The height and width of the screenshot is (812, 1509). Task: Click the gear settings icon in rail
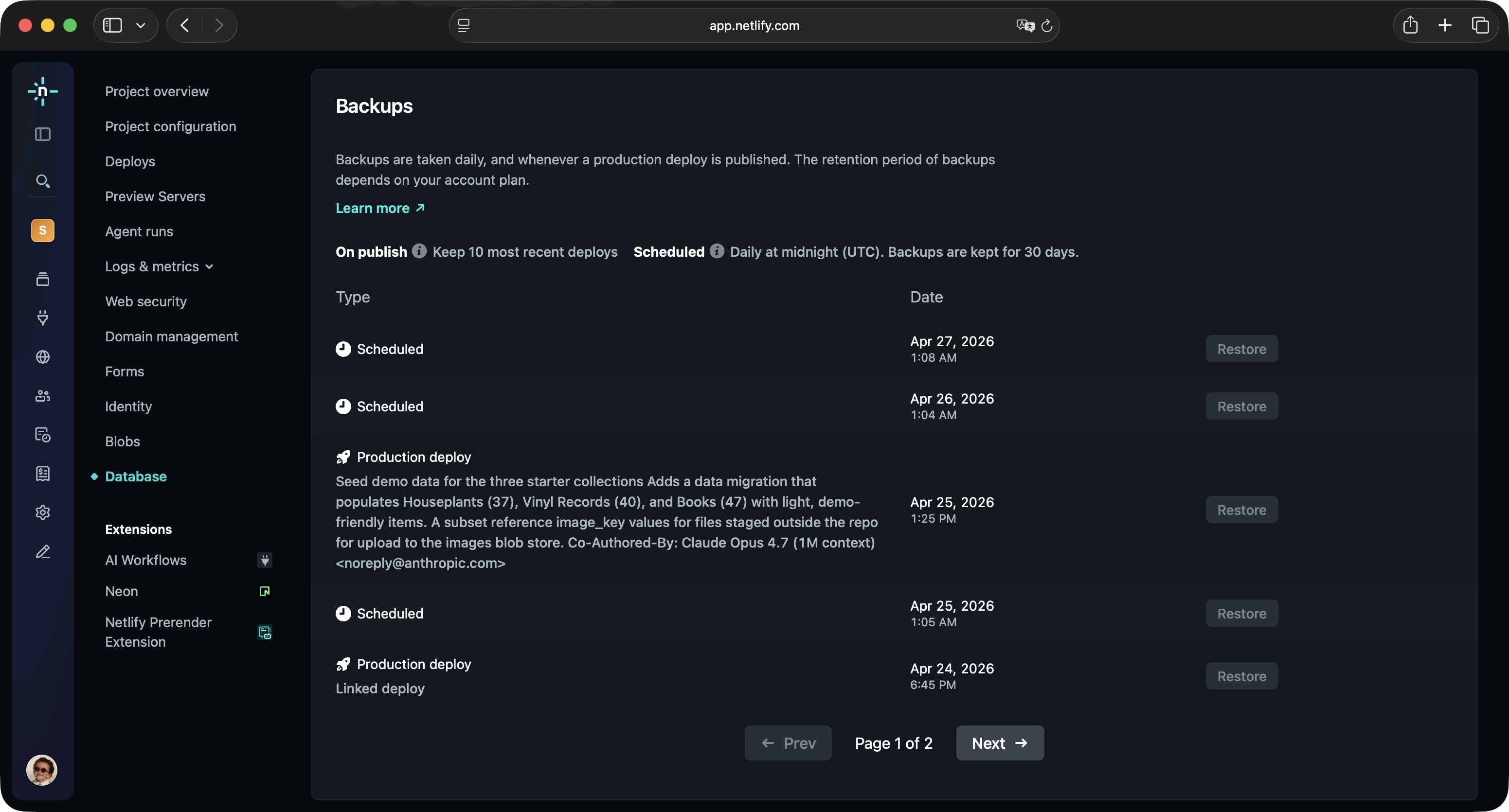click(x=42, y=512)
